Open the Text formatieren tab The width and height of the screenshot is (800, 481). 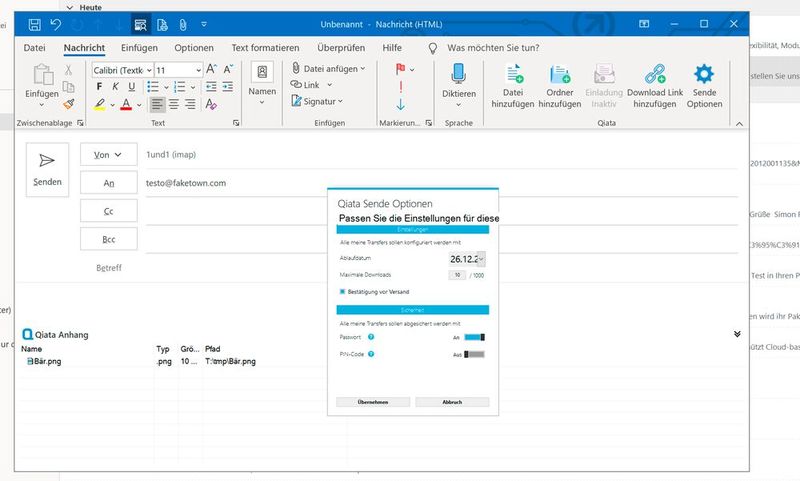(265, 47)
